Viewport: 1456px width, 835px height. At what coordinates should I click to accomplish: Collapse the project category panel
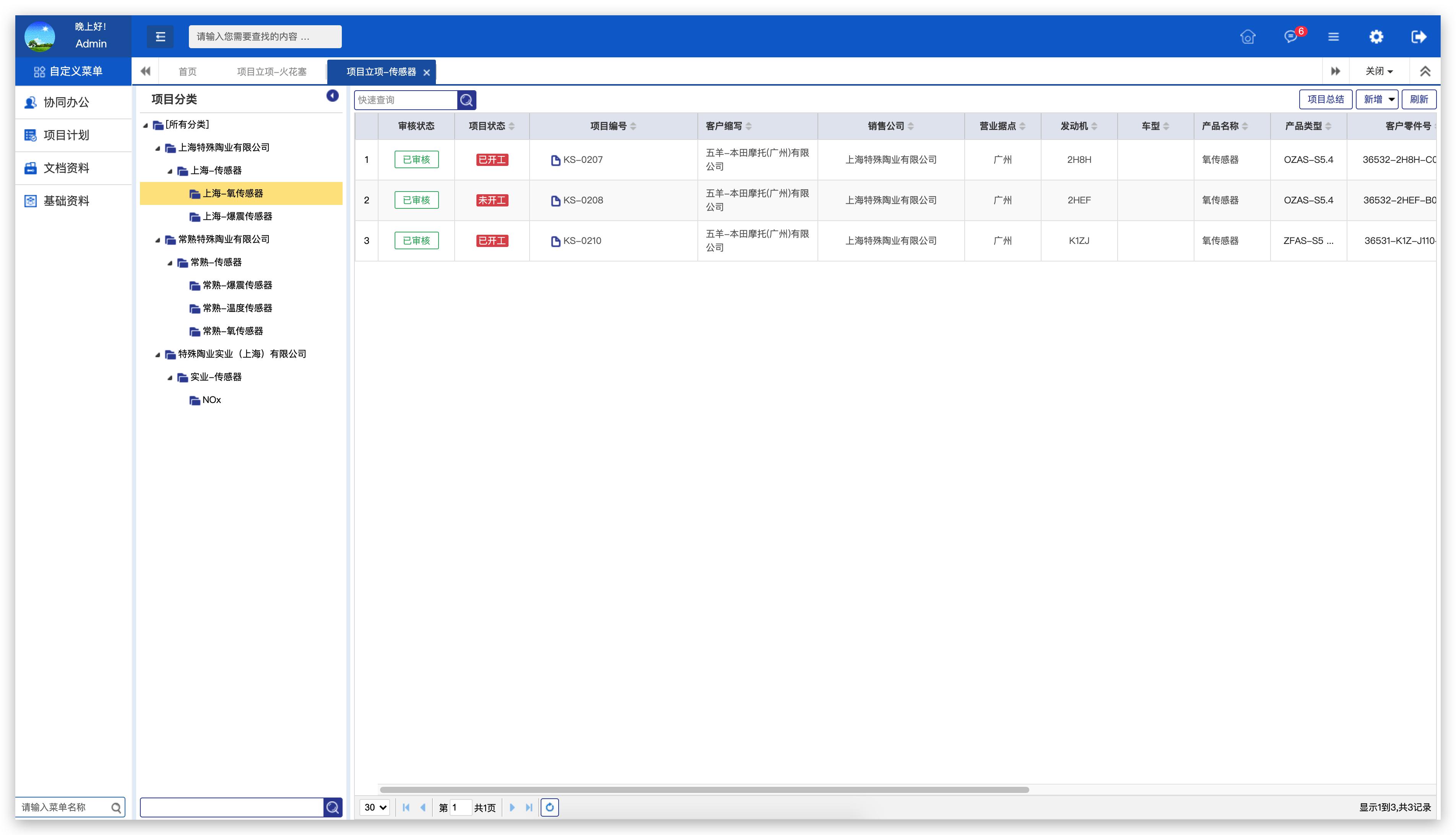point(332,96)
